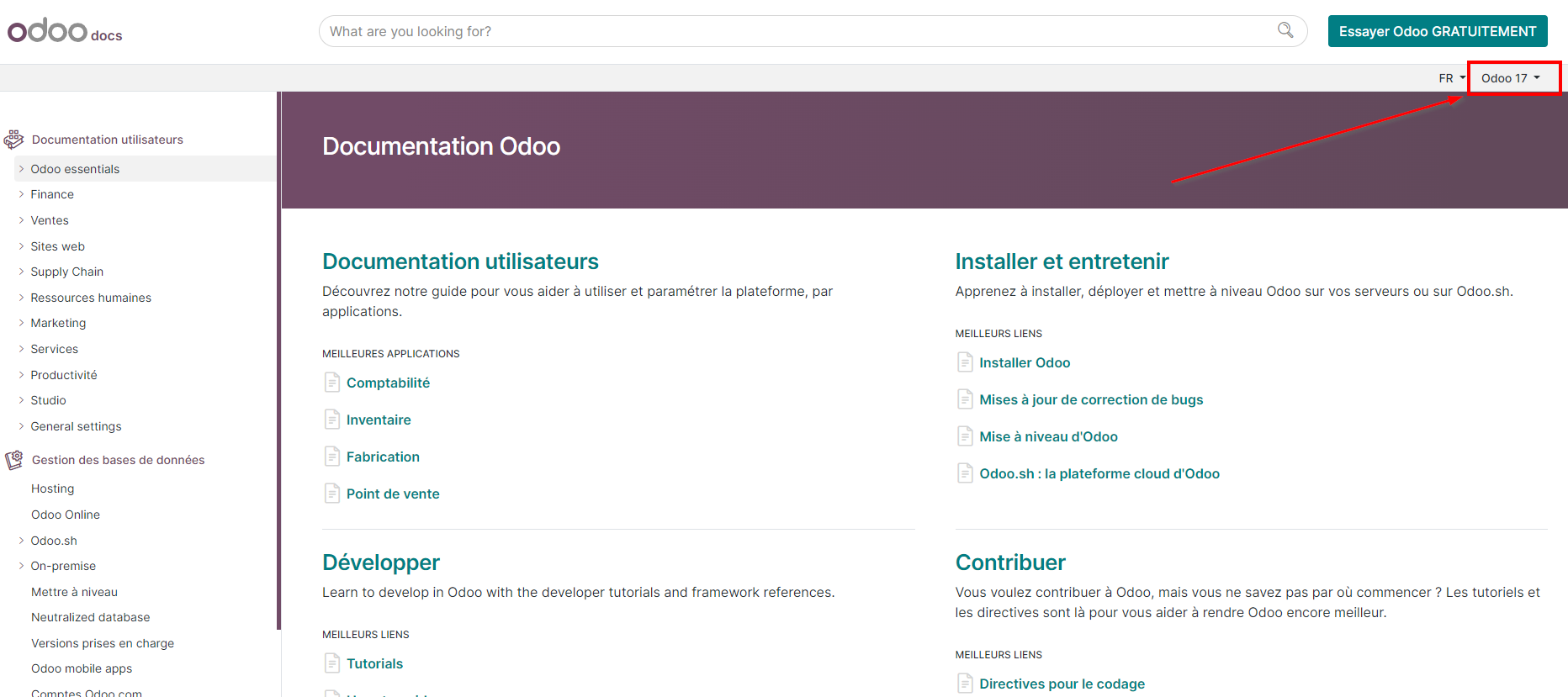Expand the Supply Chain chevron
The width and height of the screenshot is (1568, 697).
21,272
